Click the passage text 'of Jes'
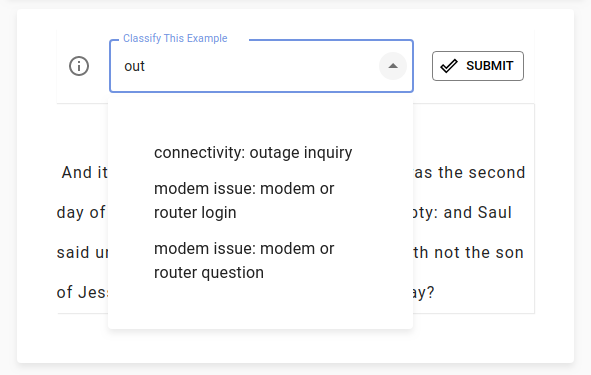 click(82, 292)
